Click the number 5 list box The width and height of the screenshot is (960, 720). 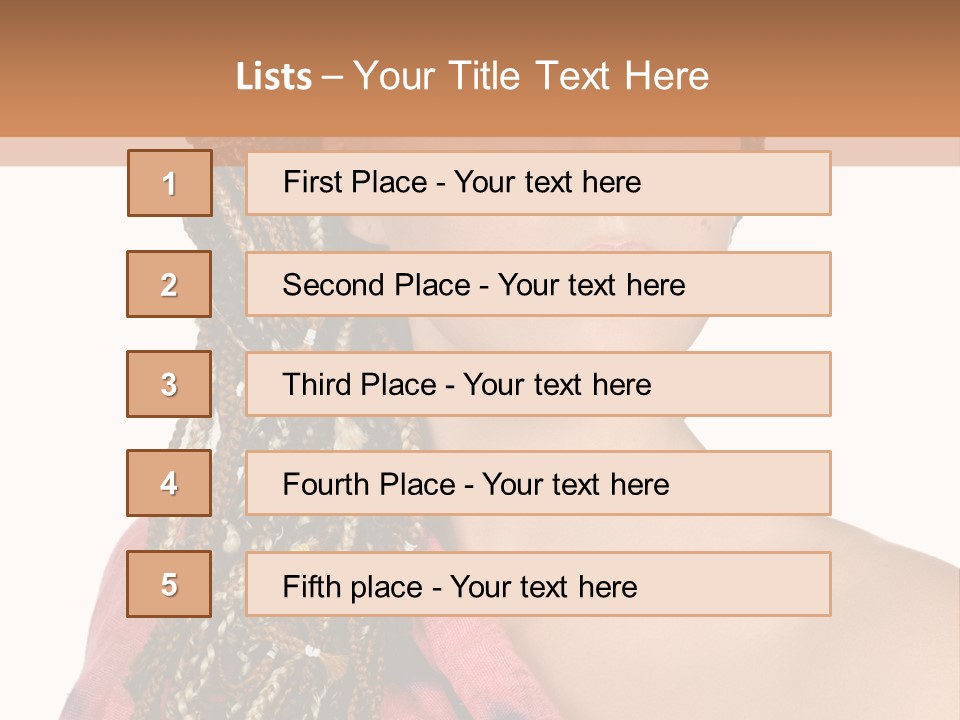click(x=170, y=584)
